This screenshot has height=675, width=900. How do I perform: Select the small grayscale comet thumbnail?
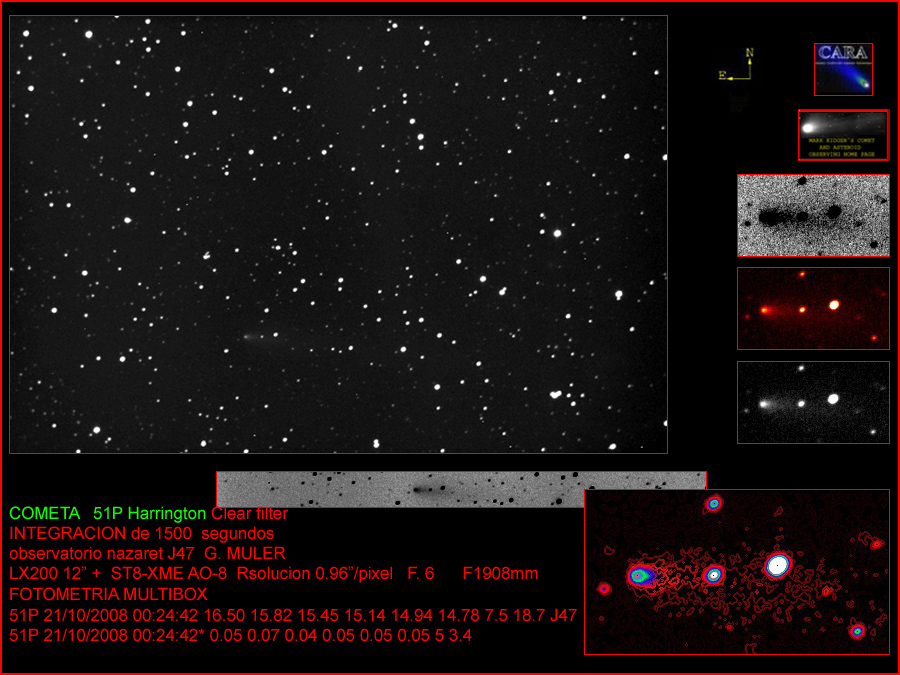(x=812, y=401)
